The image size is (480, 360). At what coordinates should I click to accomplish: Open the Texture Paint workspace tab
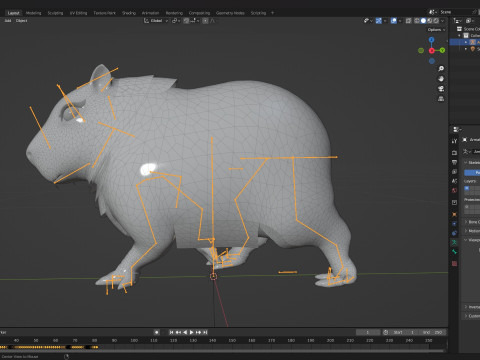104,13
